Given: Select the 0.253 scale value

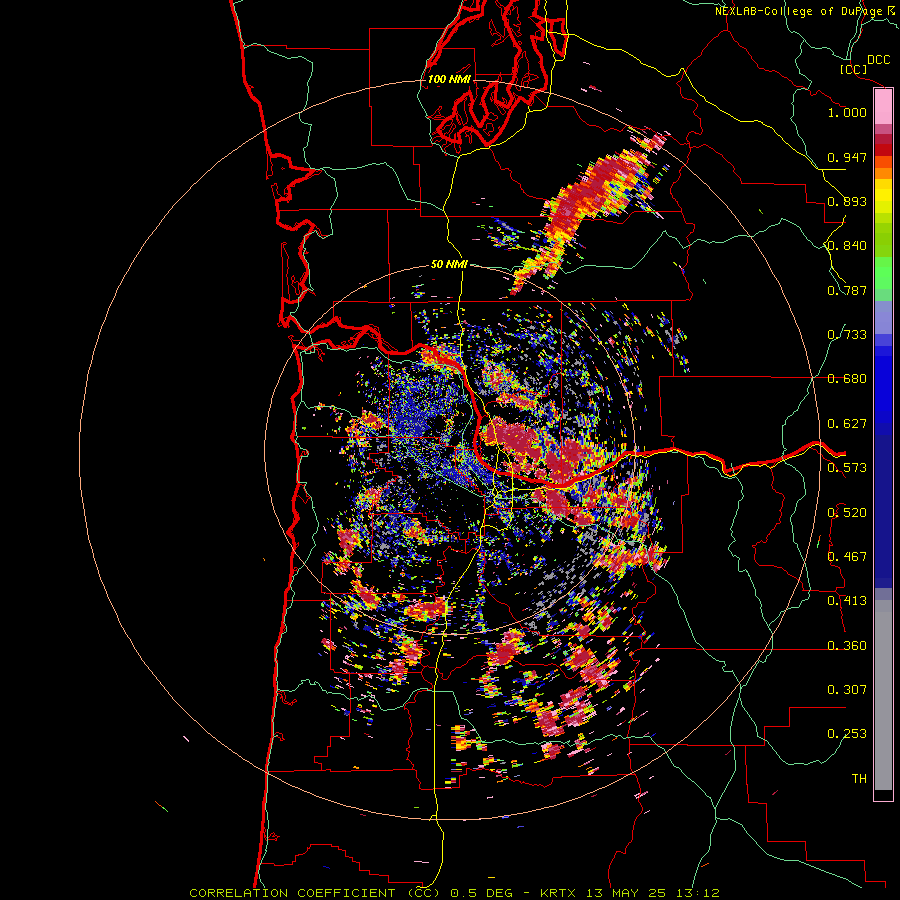Looking at the screenshot, I should point(847,734).
